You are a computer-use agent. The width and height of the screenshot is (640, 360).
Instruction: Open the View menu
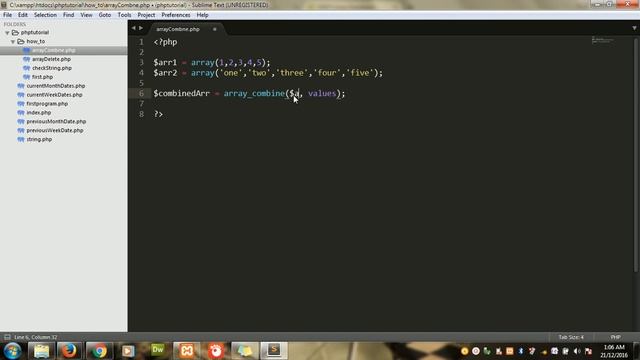pyautogui.click(x=86, y=15)
